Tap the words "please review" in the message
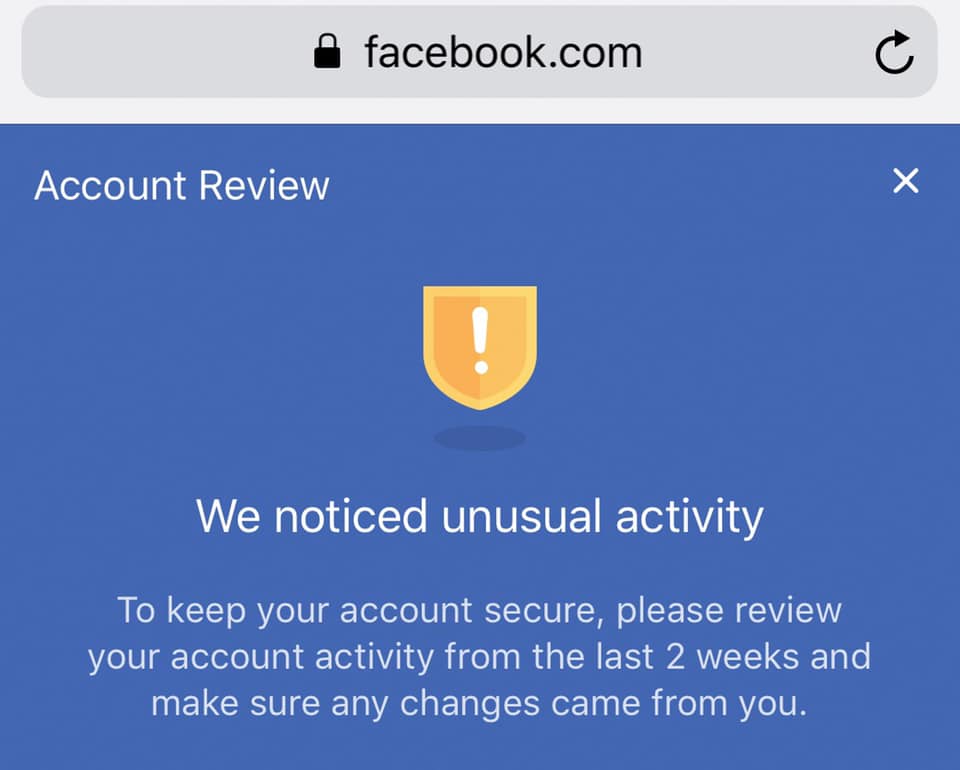Screen dimensions: 960x770 pyautogui.click(x=729, y=611)
